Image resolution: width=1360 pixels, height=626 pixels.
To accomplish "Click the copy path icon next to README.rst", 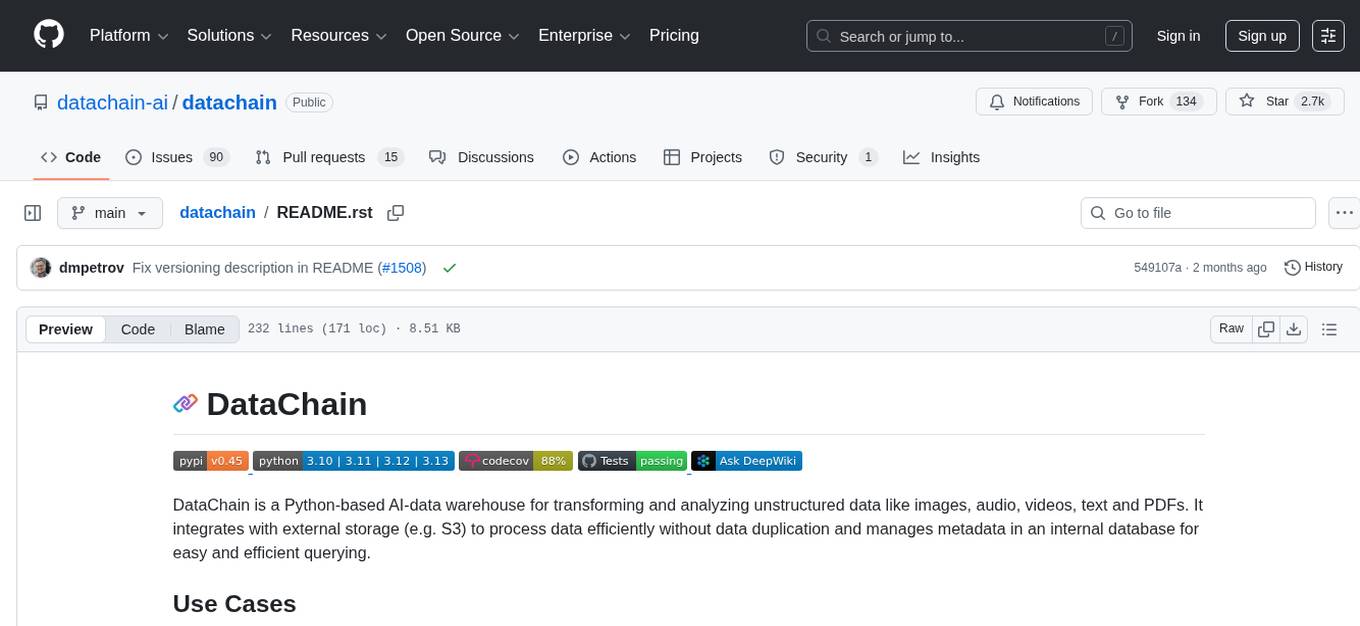I will click(396, 213).
